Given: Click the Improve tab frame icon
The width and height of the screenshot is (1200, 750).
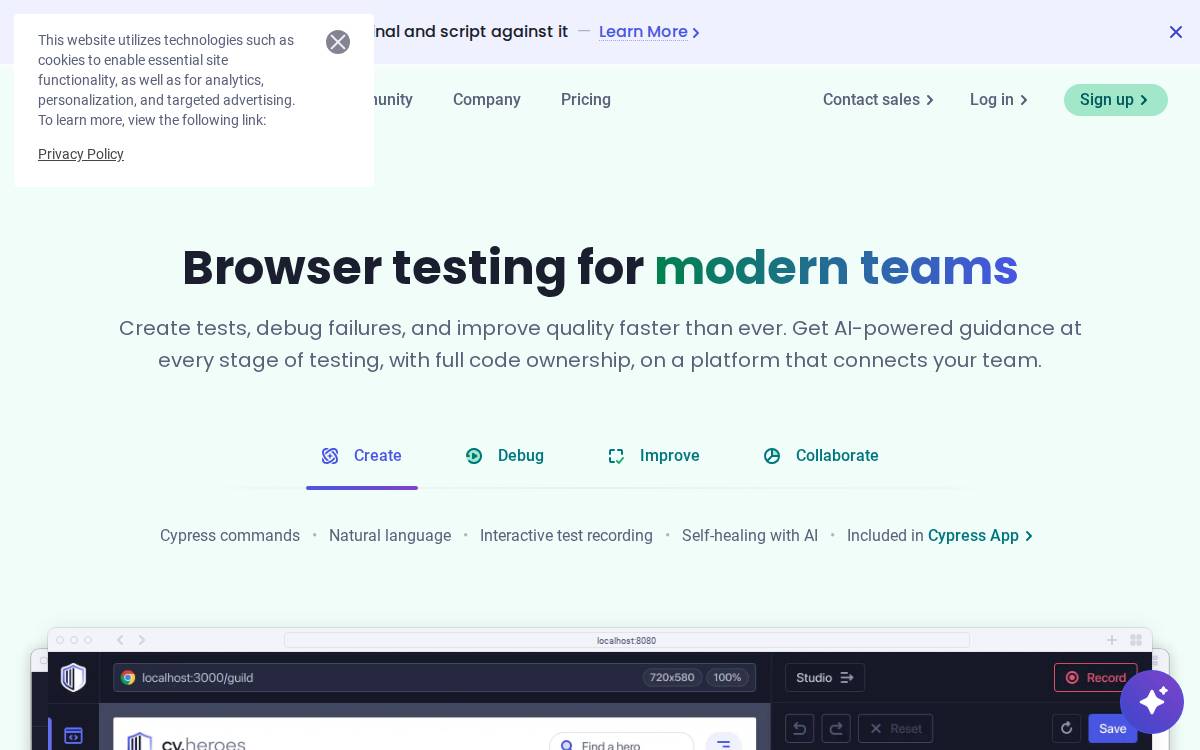Looking at the screenshot, I should [616, 456].
